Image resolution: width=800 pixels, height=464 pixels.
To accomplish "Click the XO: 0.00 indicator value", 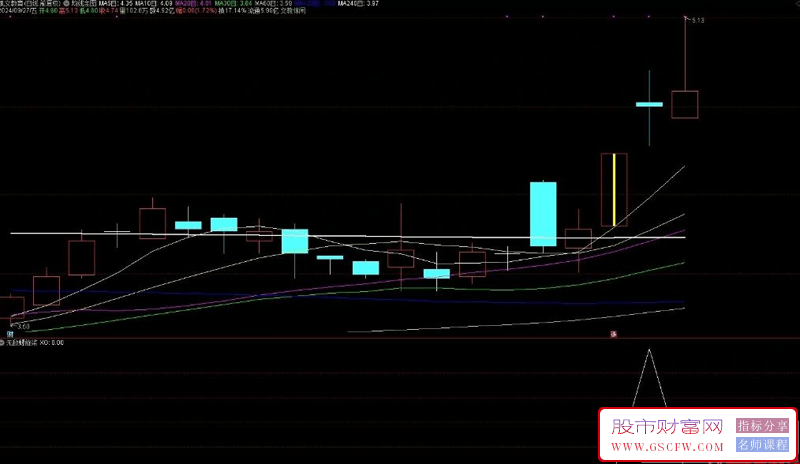I will point(52,343).
